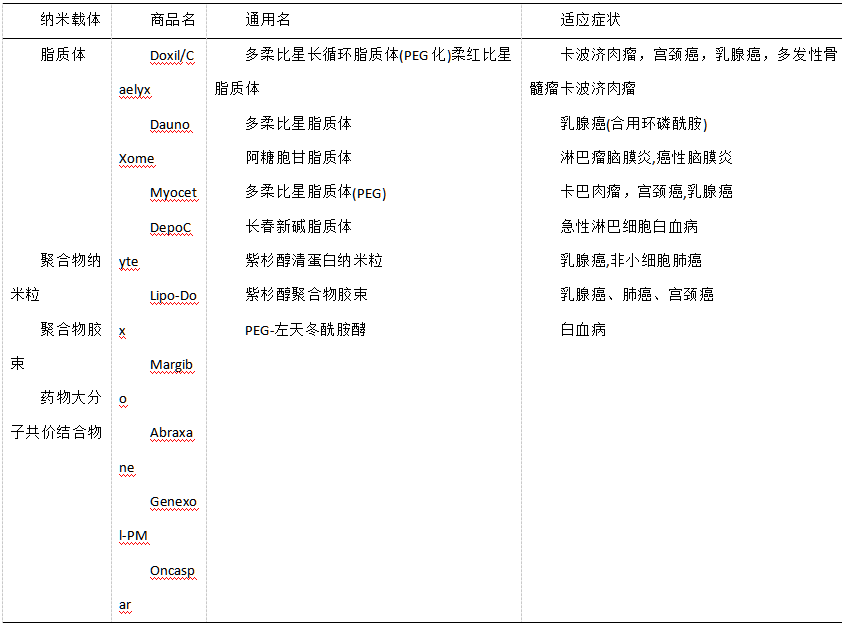Click the text 阿糖胞甘脂质体
This screenshot has height=626, width=842.
pos(299,158)
